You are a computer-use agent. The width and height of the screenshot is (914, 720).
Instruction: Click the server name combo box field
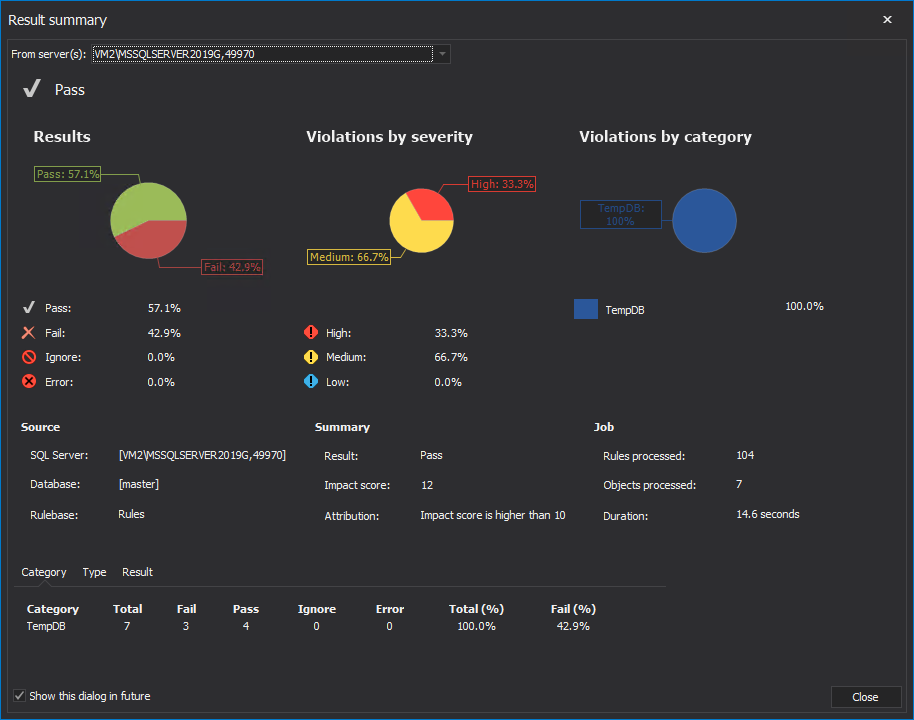[x=262, y=54]
